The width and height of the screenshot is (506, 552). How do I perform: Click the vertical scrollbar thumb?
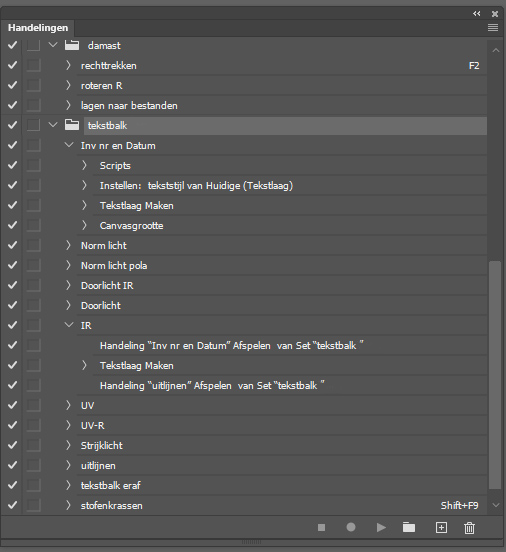(495, 375)
